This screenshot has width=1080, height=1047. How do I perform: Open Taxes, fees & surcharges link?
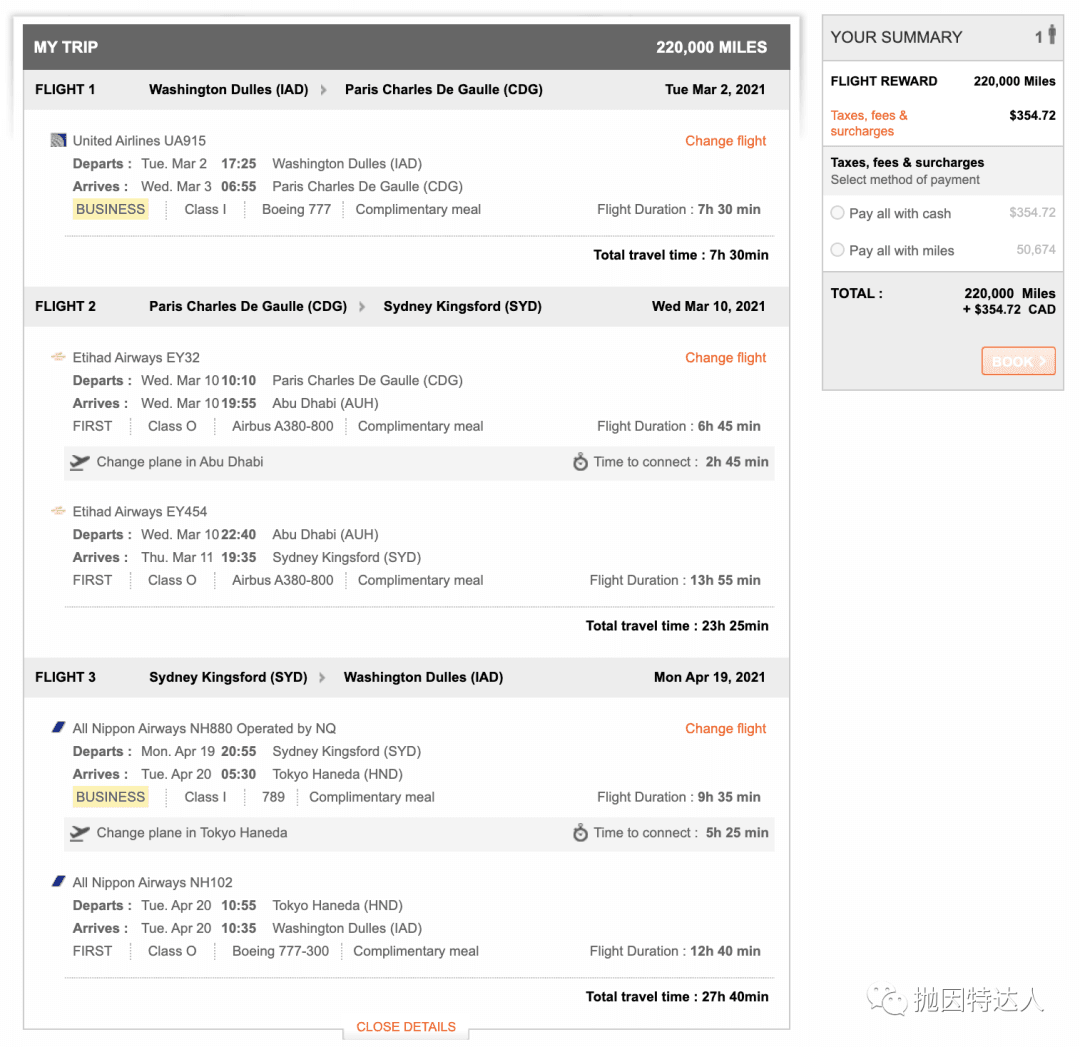tap(868, 123)
